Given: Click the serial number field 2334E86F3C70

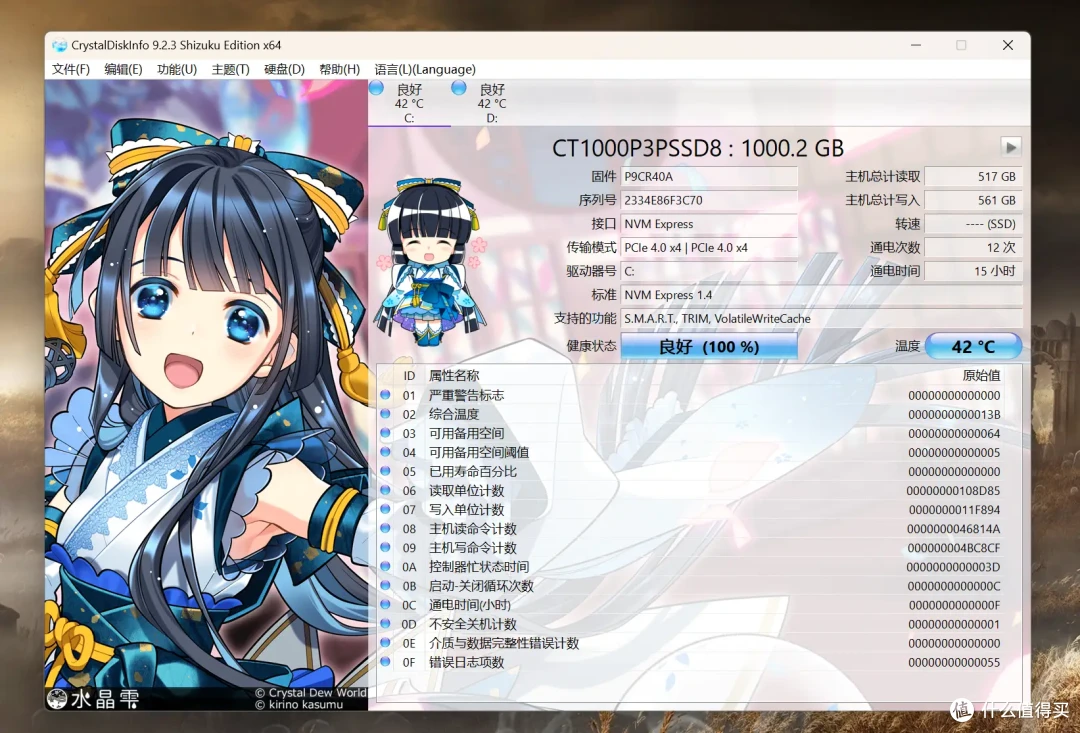Looking at the screenshot, I should (709, 200).
